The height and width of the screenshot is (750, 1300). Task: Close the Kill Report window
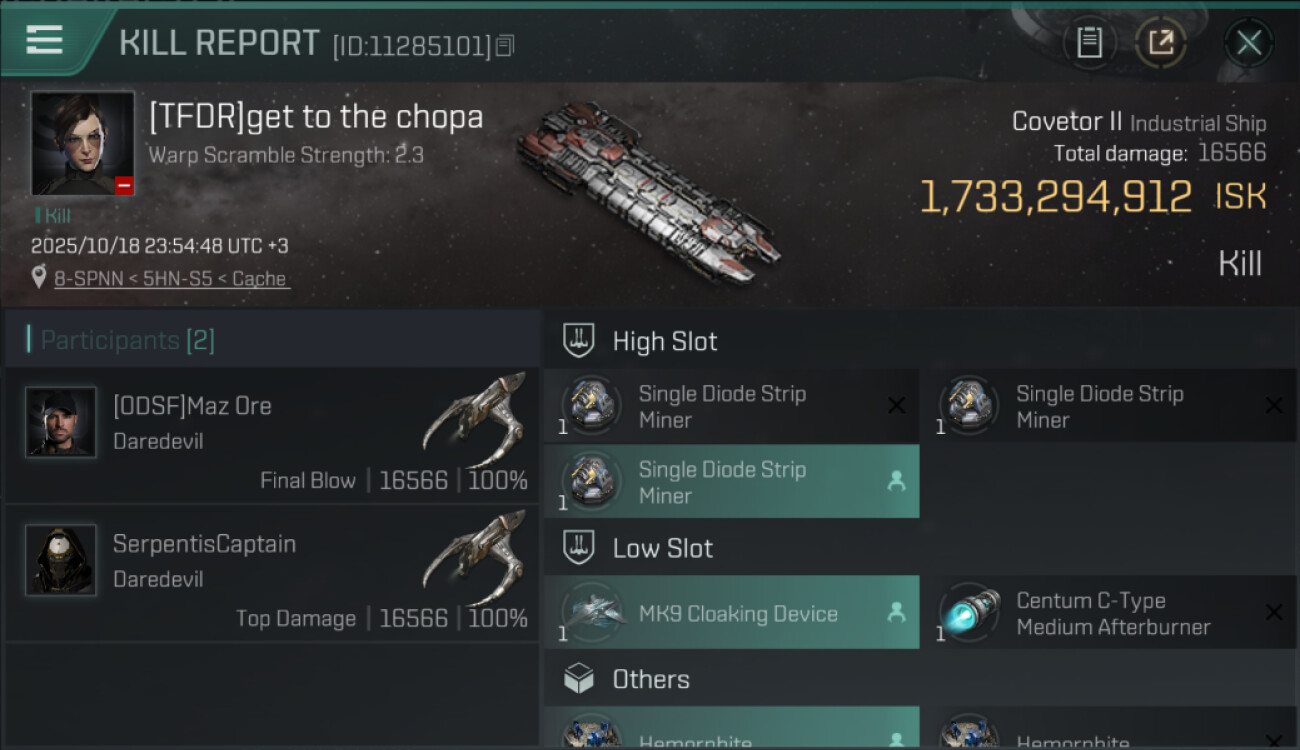pos(1248,43)
